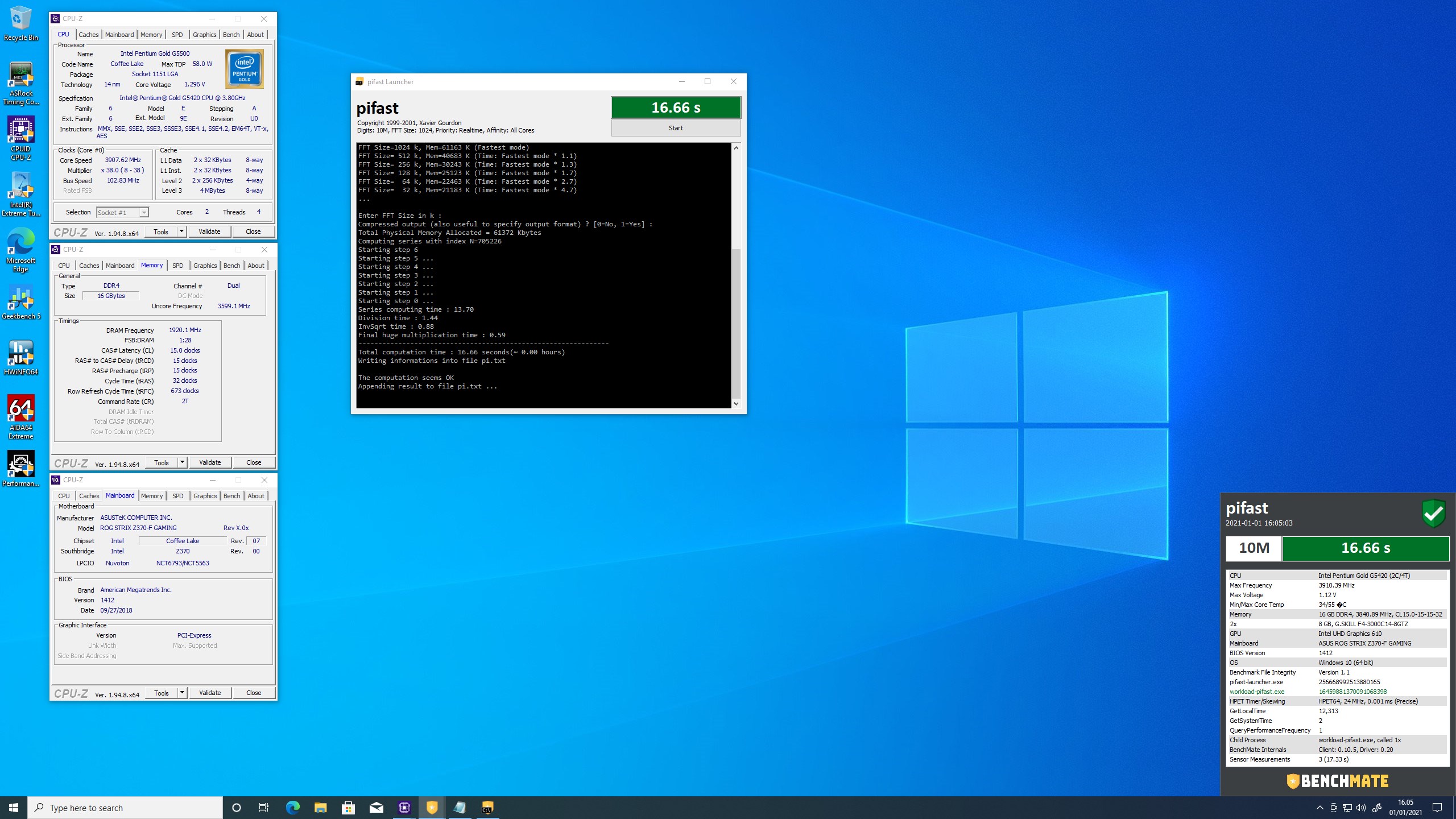Open Mail from the taskbar
Viewport: 1456px width, 819px height.
tap(376, 808)
